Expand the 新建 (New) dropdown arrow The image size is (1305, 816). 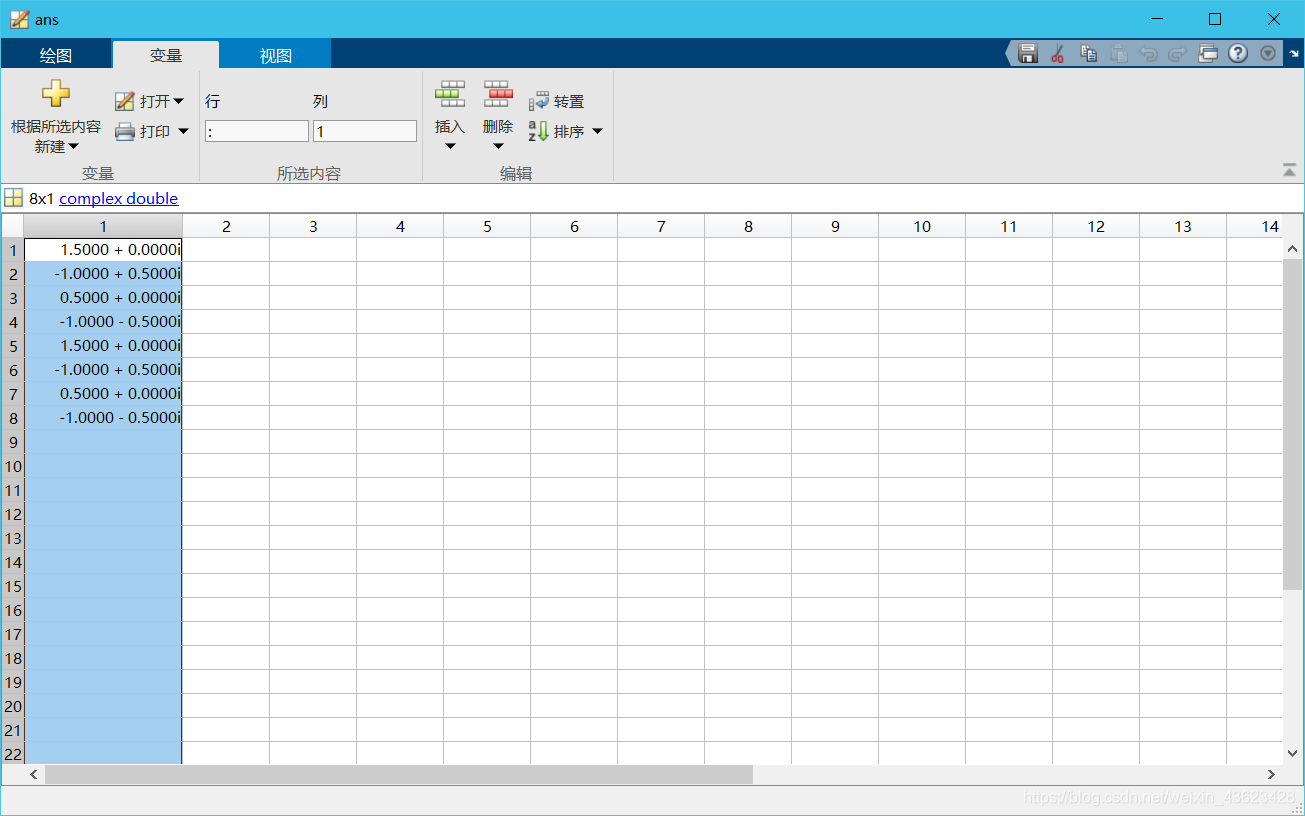point(73,147)
